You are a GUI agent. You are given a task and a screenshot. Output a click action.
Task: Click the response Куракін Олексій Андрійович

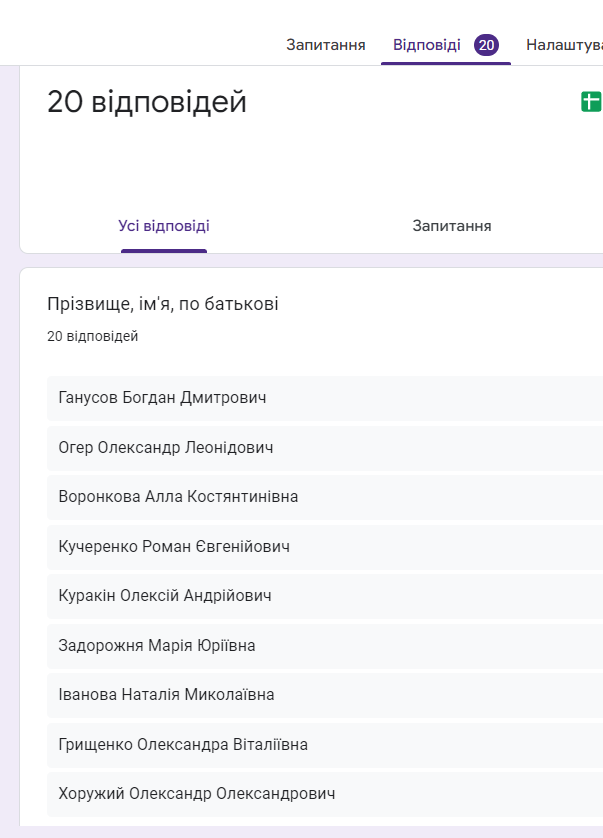pos(165,596)
